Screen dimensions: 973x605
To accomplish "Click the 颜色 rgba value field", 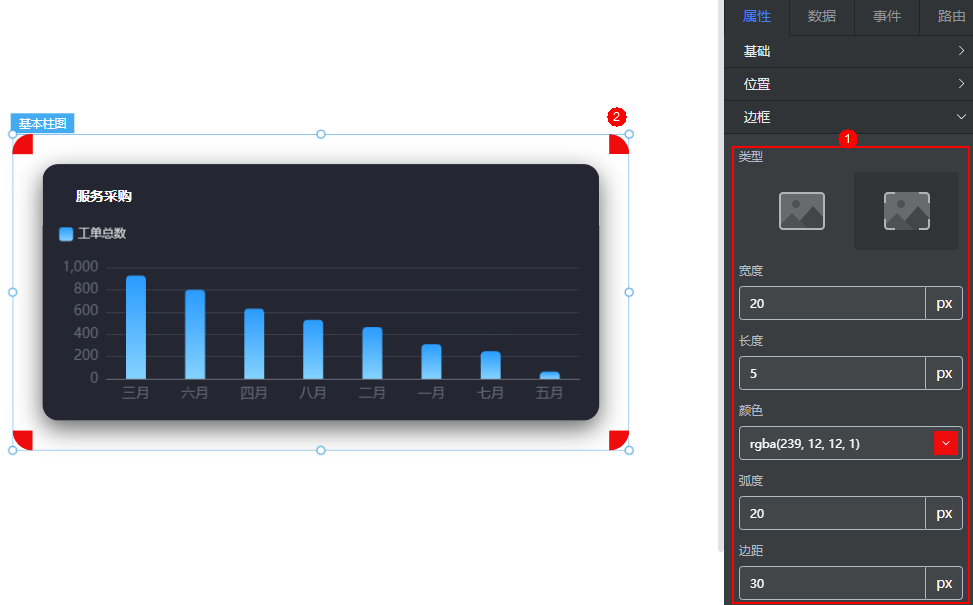I will (836, 443).
